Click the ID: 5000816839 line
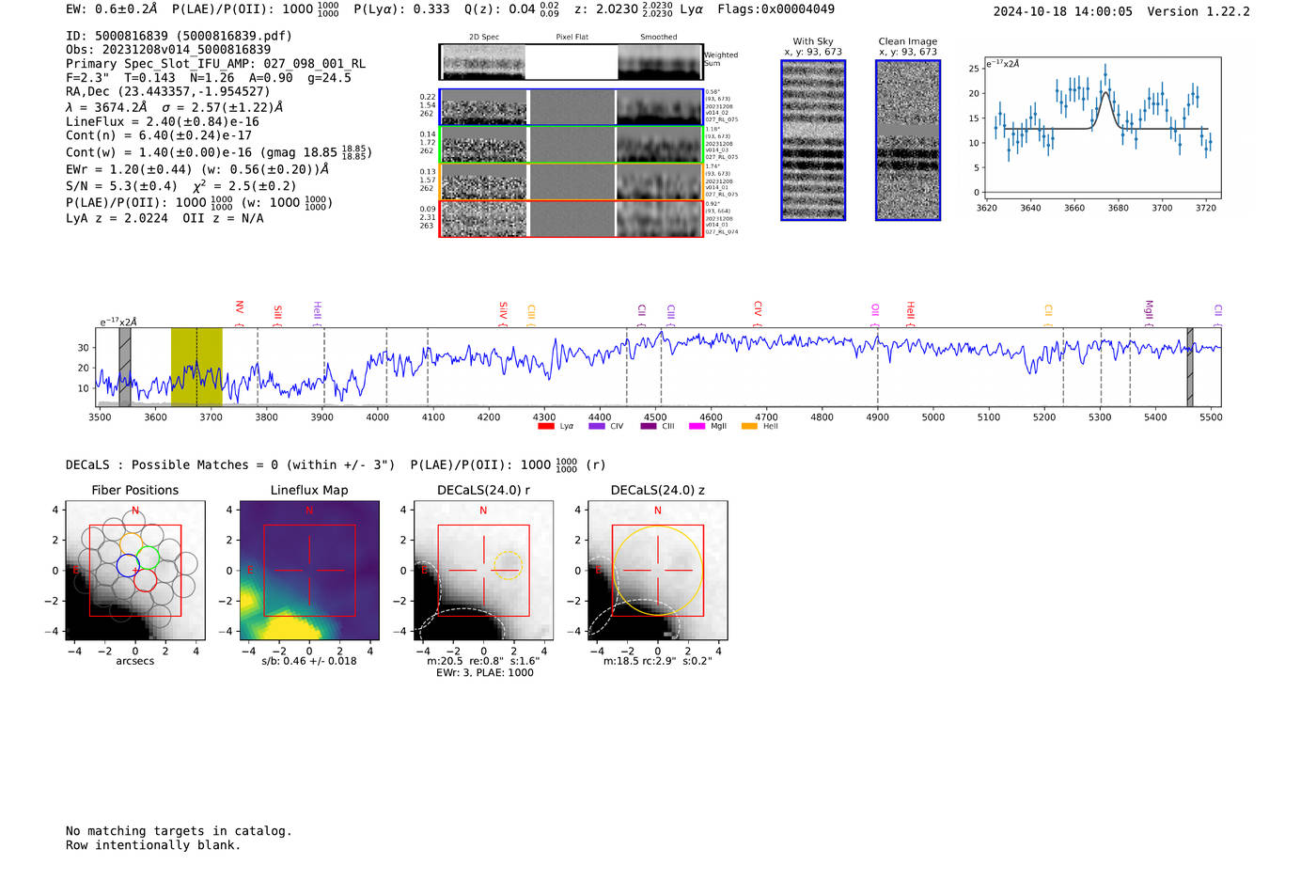Viewport: 1316px width, 896px height. click(x=179, y=36)
